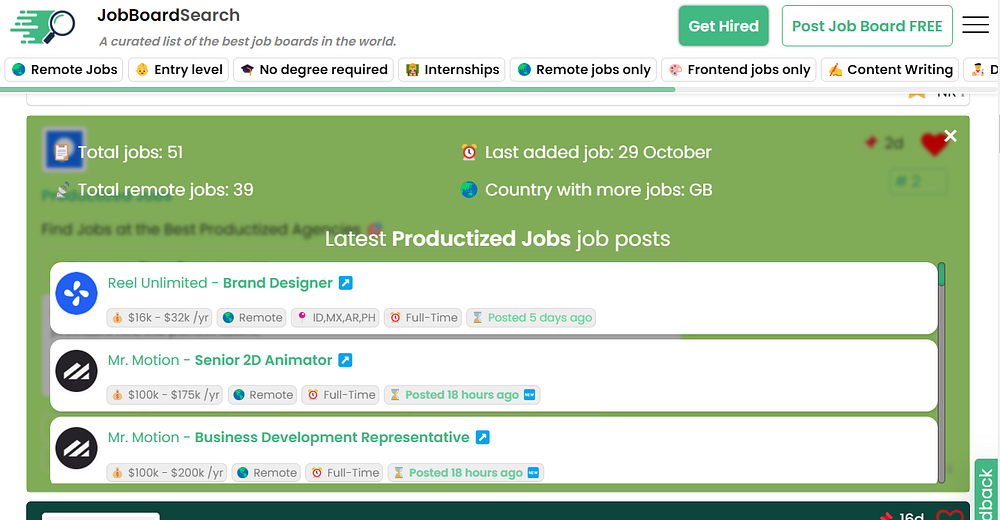Click the $100k - $200k /yr salary tag
The height and width of the screenshot is (520, 1000).
pyautogui.click(x=166, y=473)
